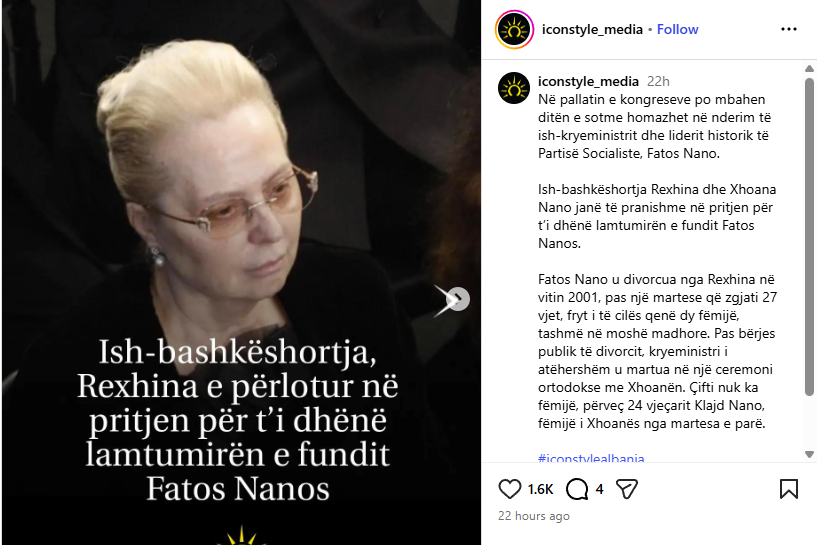Open comments via speech bubble icon

[x=577, y=489]
